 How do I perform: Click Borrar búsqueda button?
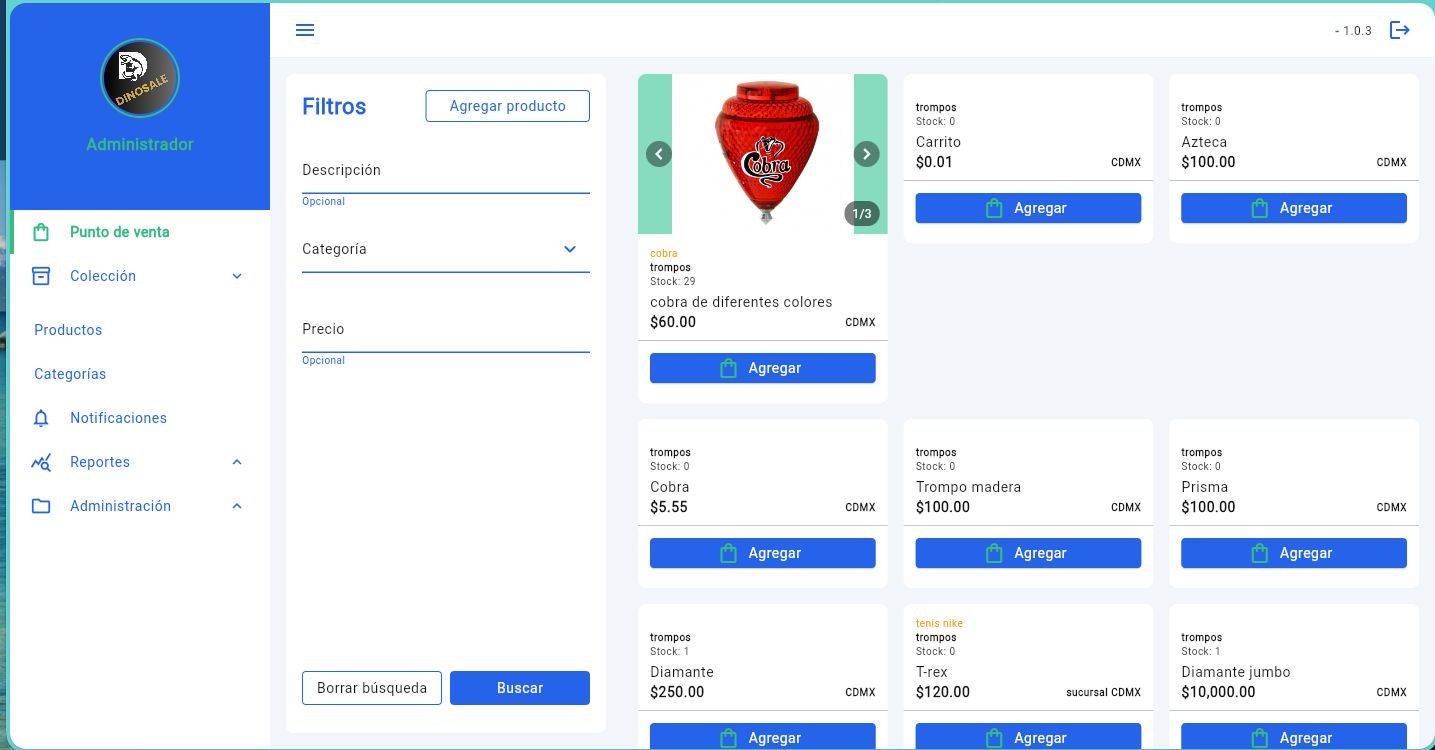(x=372, y=688)
